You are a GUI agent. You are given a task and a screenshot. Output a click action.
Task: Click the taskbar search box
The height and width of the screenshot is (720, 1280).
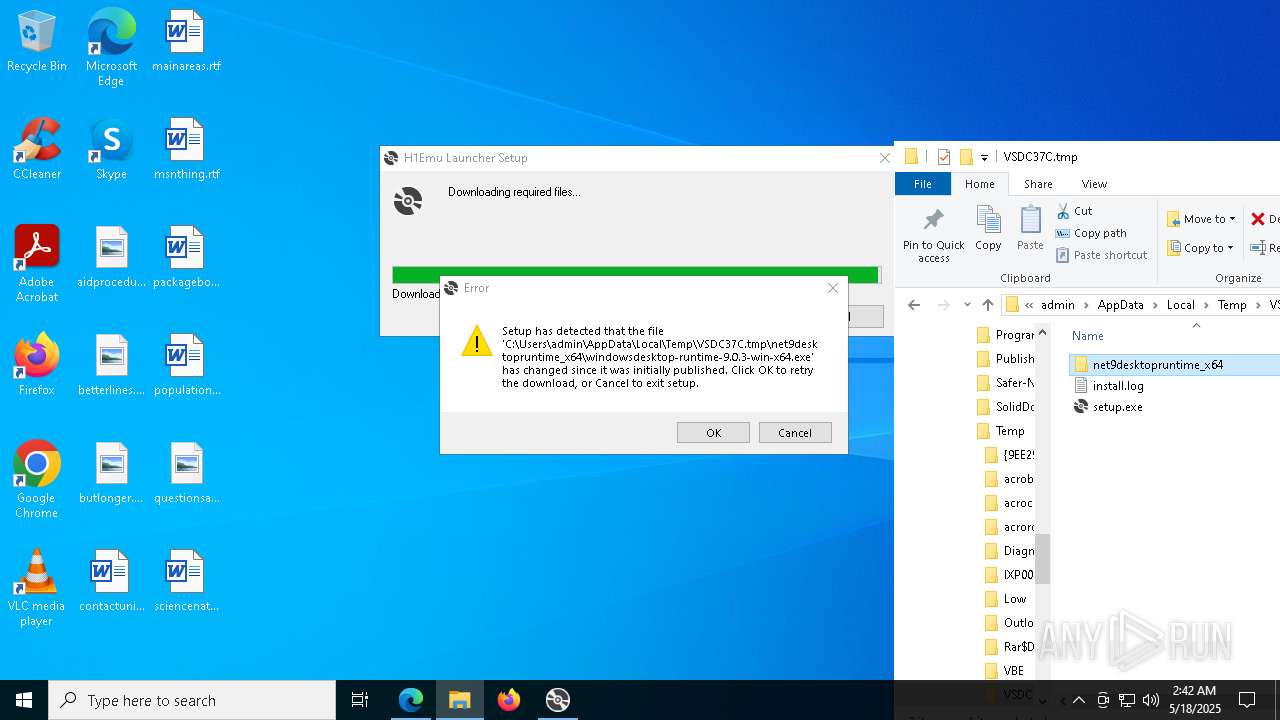point(192,700)
